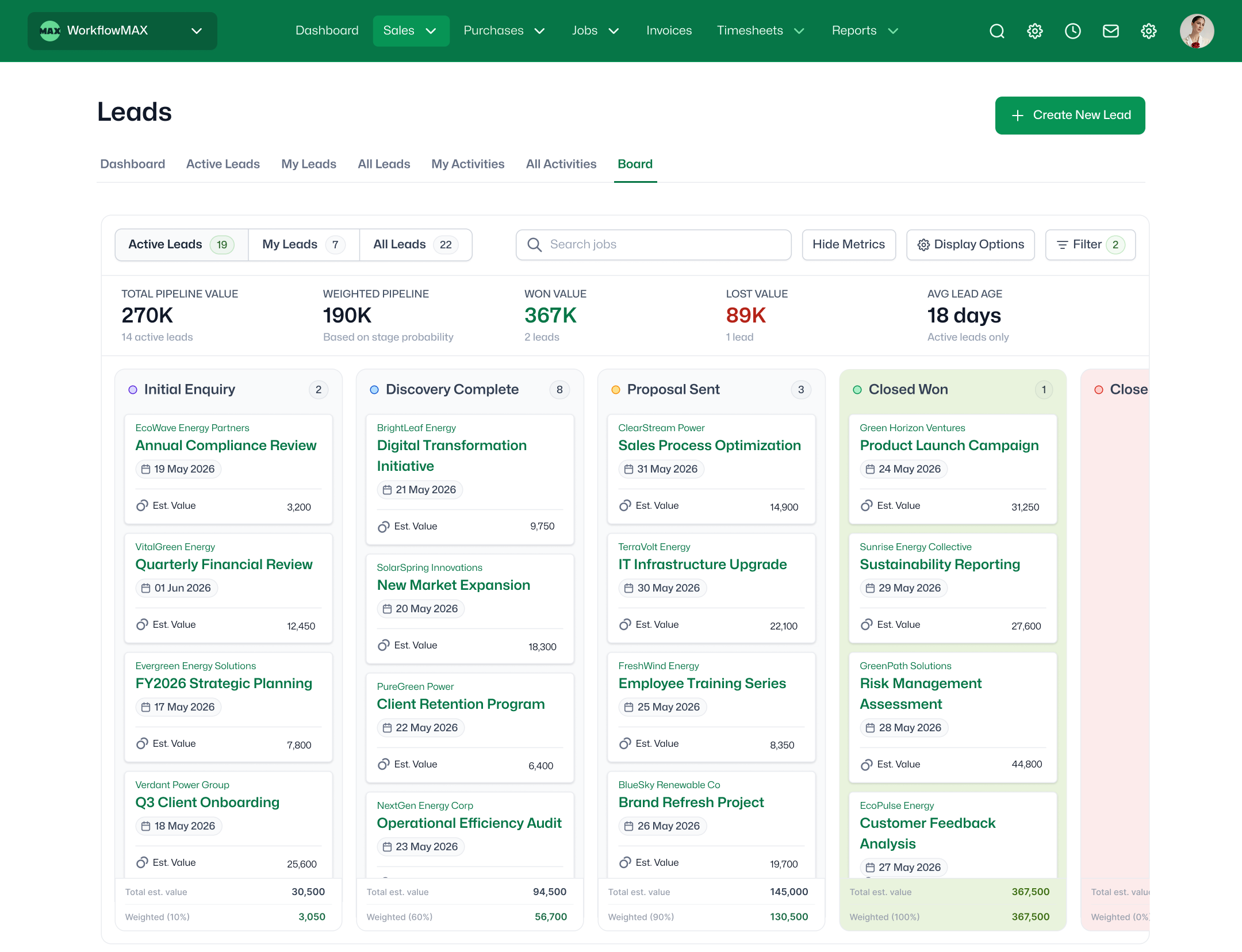This screenshot has width=1242, height=952.
Task: Click the calendar icon beside 01 Jun 2026
Action: [145, 588]
